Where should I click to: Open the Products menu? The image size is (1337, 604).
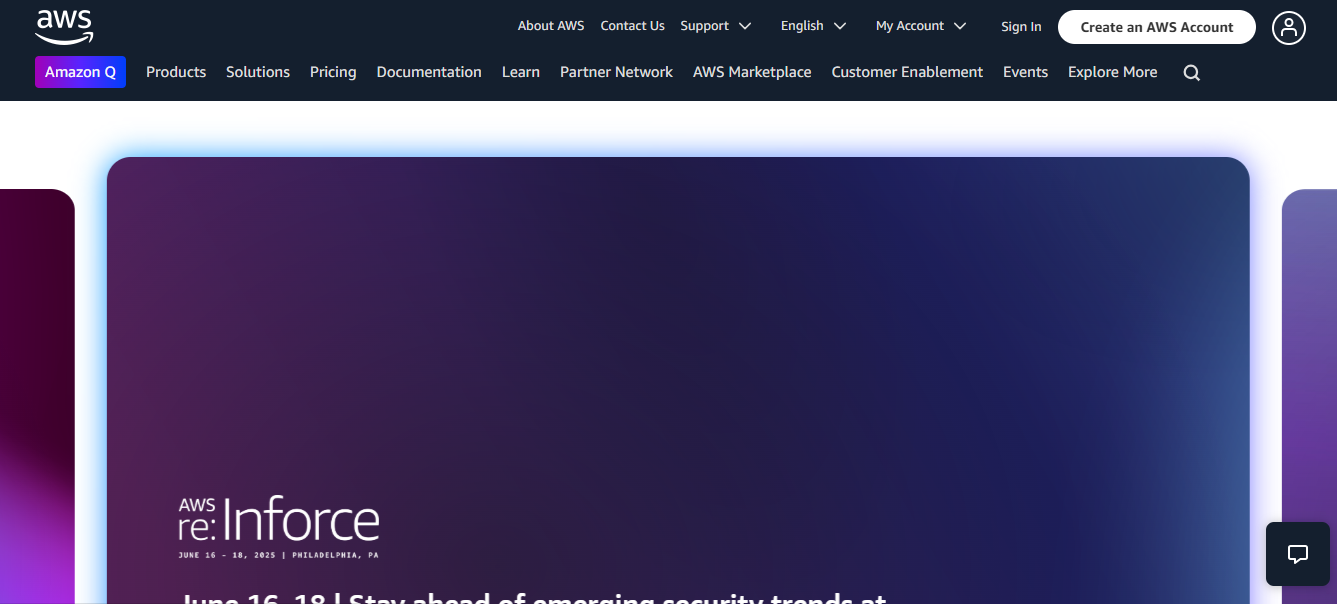[x=176, y=72]
